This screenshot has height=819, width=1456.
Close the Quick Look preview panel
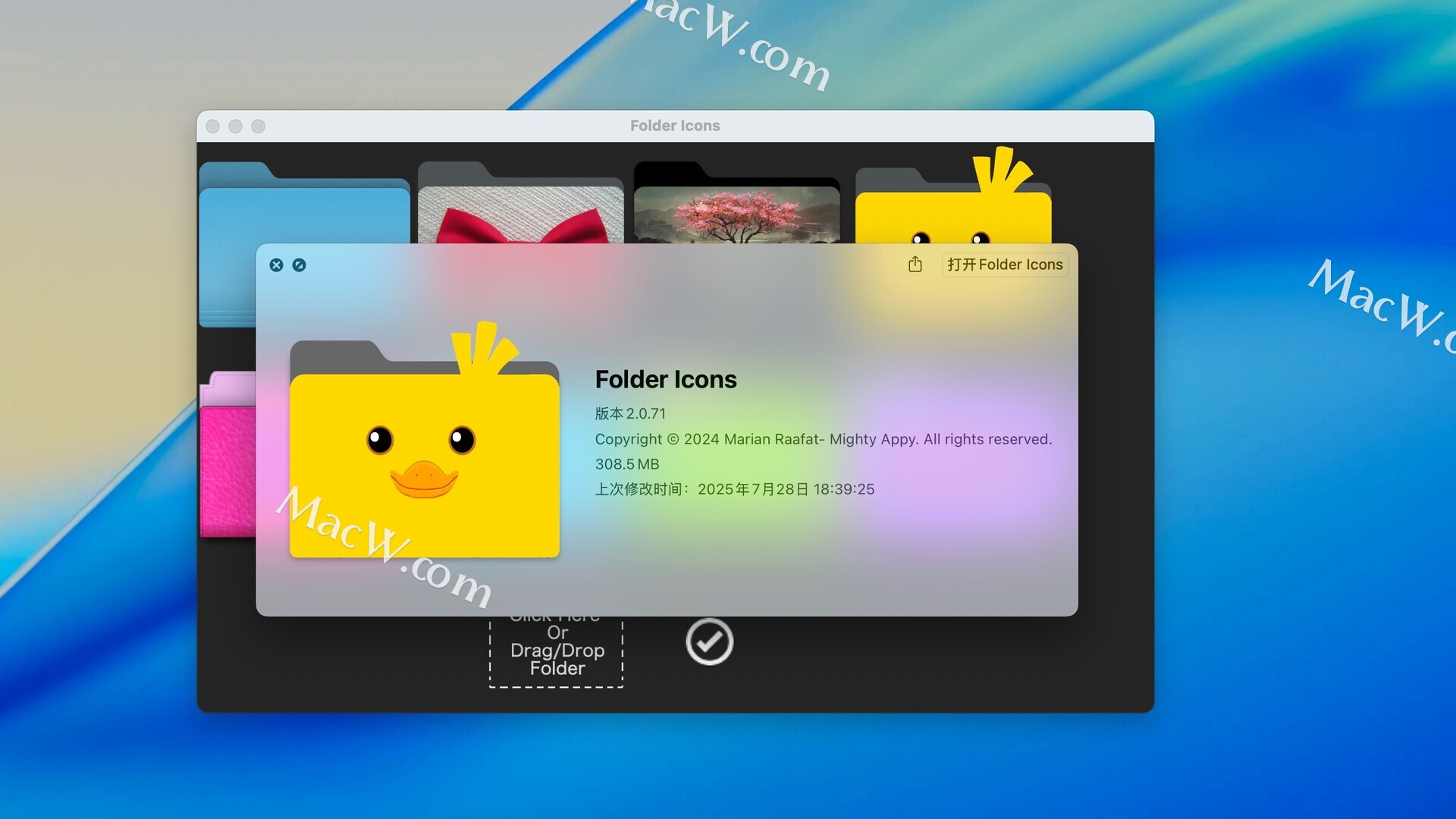tap(276, 265)
